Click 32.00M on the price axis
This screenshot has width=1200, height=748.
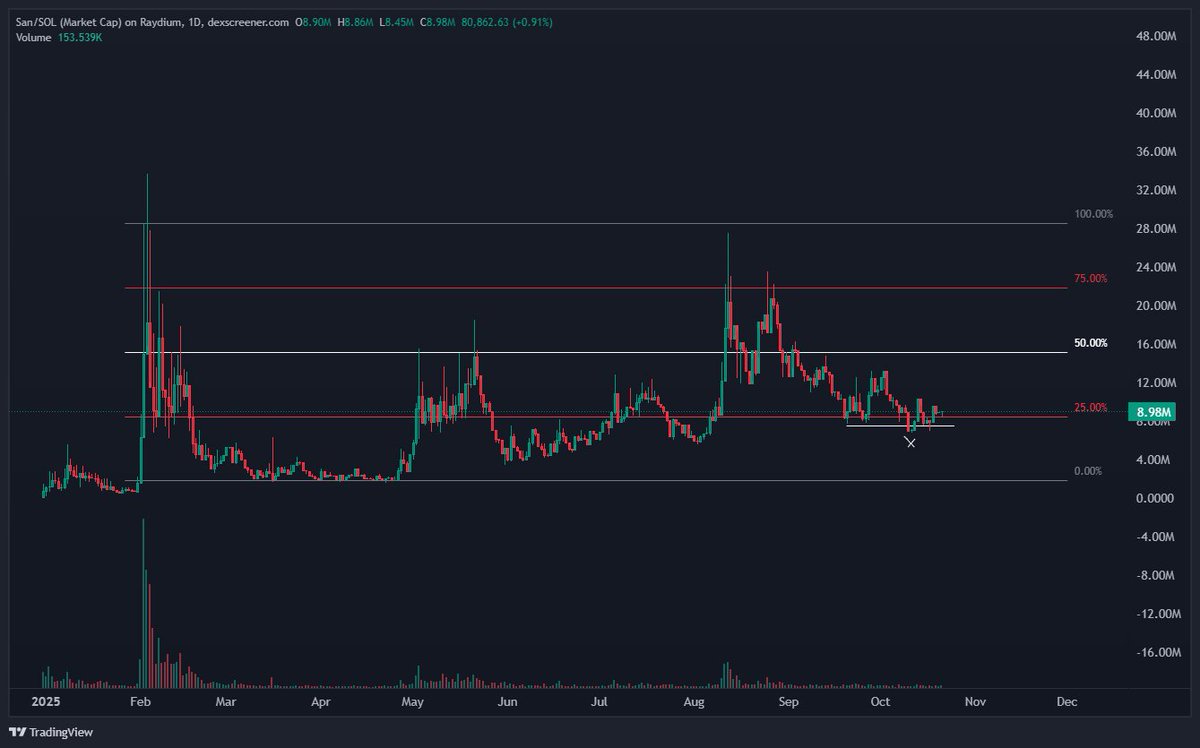coord(1154,191)
